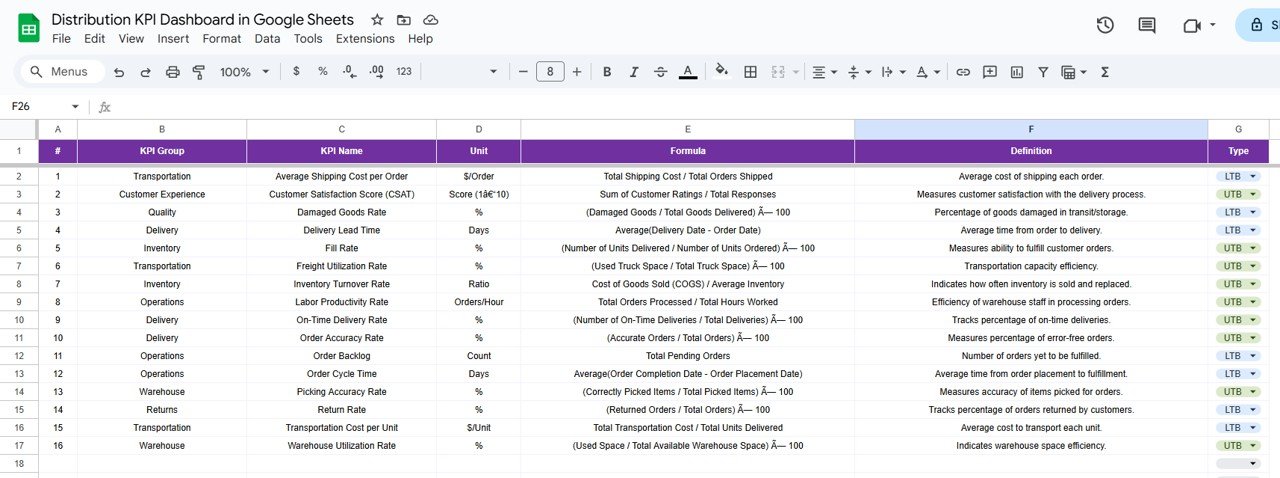The image size is (1280, 478).
Task: Click the font size field
Action: [x=550, y=72]
